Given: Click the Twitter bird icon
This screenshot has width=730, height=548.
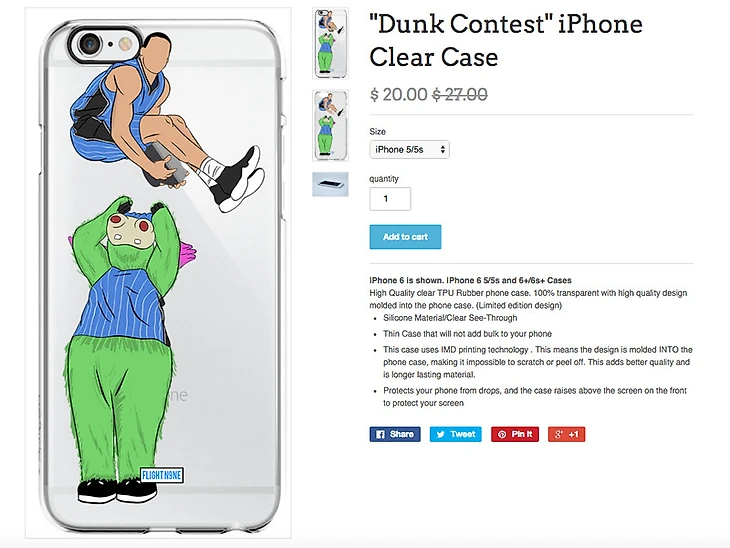Looking at the screenshot, I should [x=440, y=434].
